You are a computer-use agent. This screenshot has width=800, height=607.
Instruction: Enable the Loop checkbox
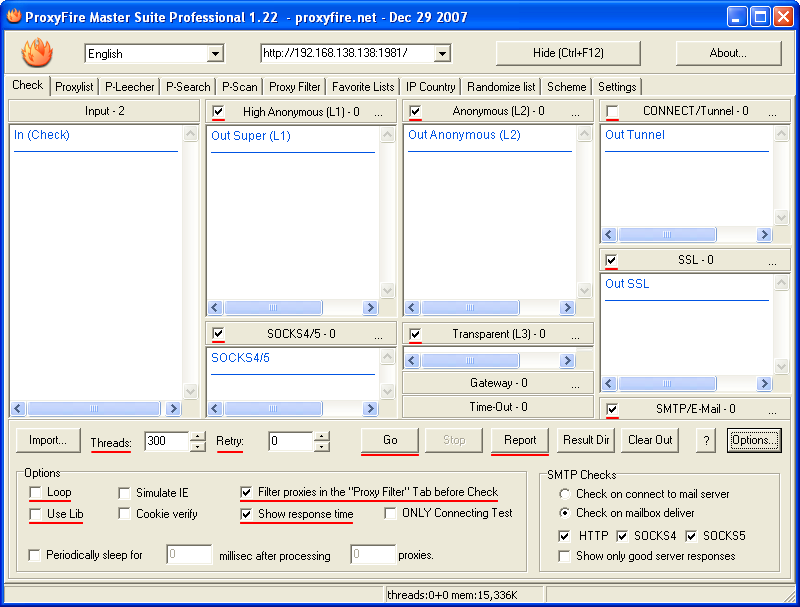pos(36,493)
